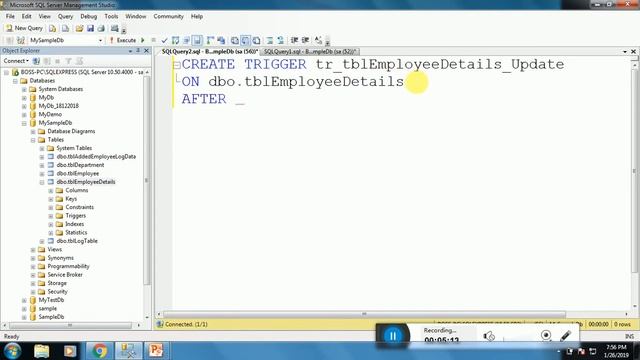Open the Window menu
The width and height of the screenshot is (640, 360).
click(136, 16)
